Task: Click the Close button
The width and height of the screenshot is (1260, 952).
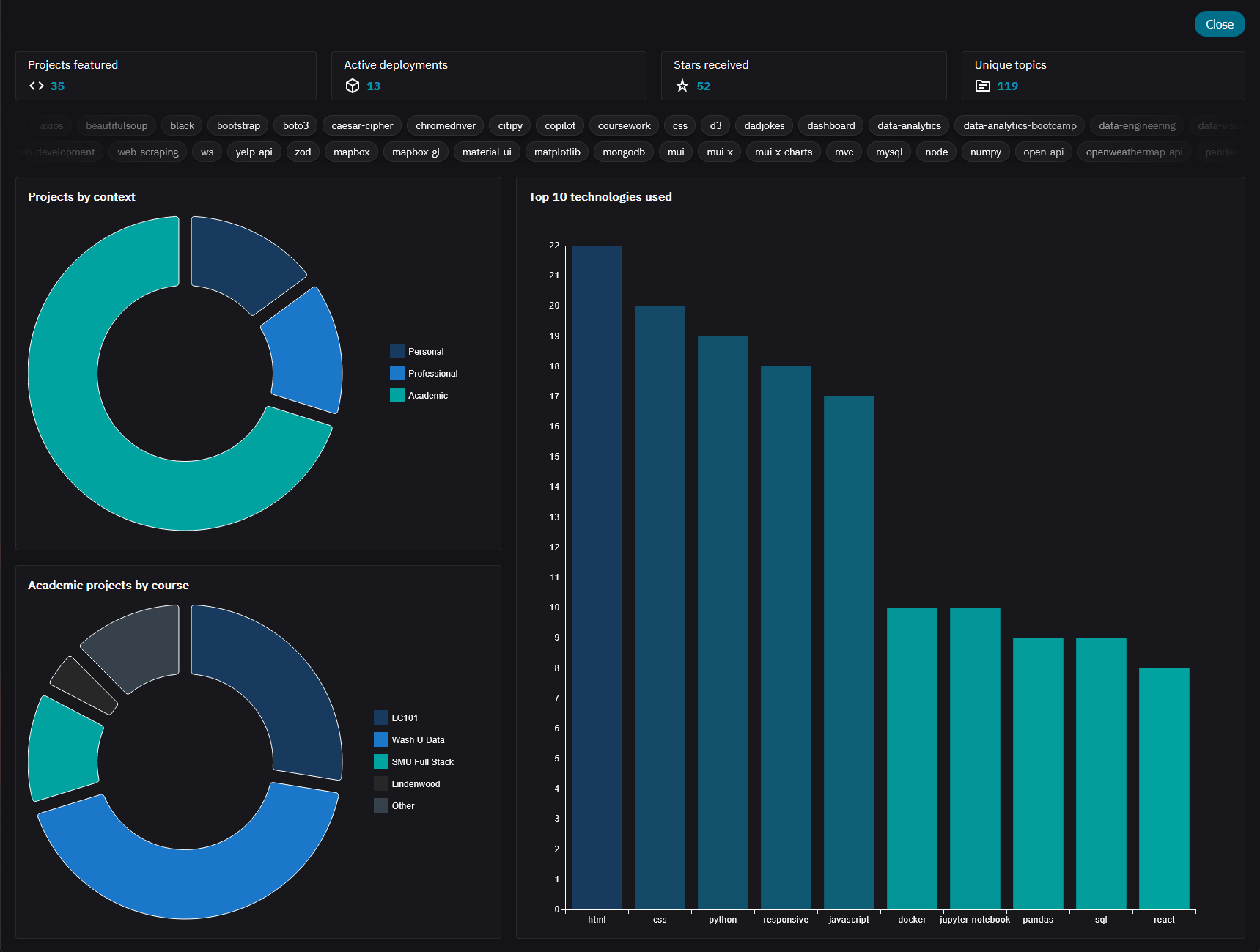Action: (x=1219, y=24)
